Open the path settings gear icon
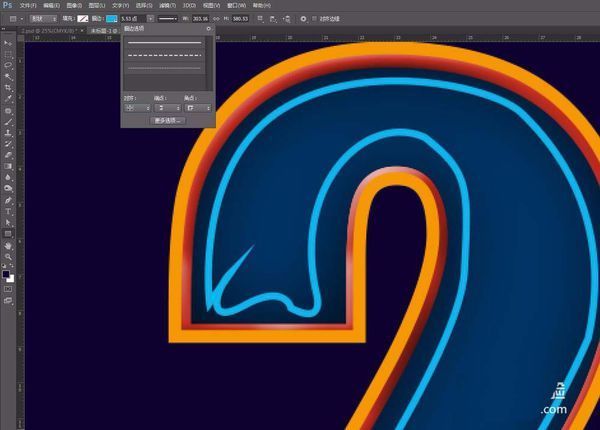 tap(304, 18)
